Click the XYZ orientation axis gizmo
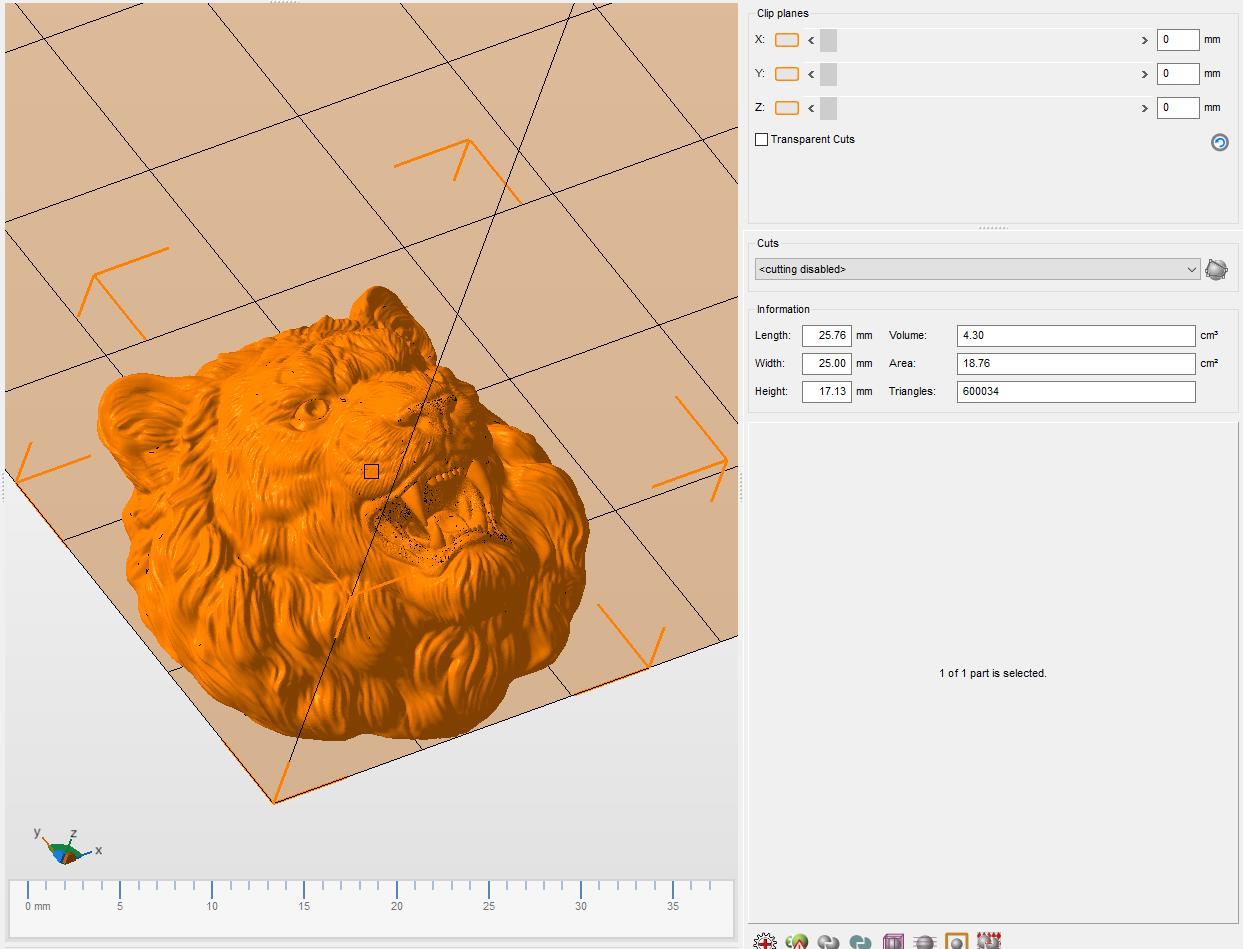The height and width of the screenshot is (949, 1243). click(67, 848)
